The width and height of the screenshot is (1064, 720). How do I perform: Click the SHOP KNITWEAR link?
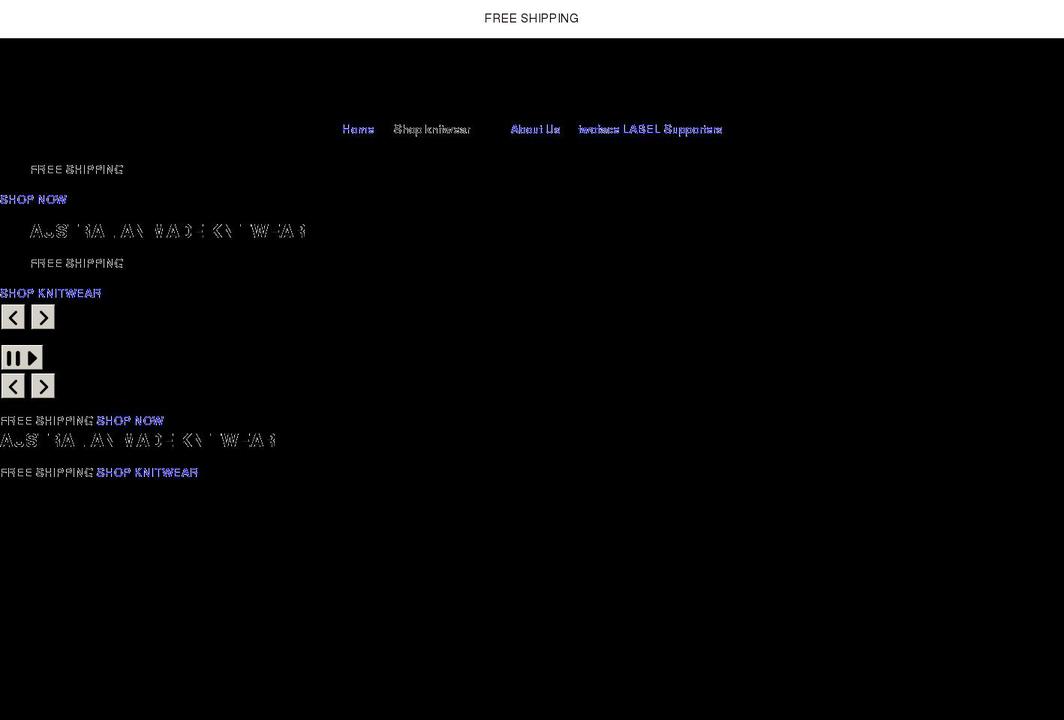50,293
